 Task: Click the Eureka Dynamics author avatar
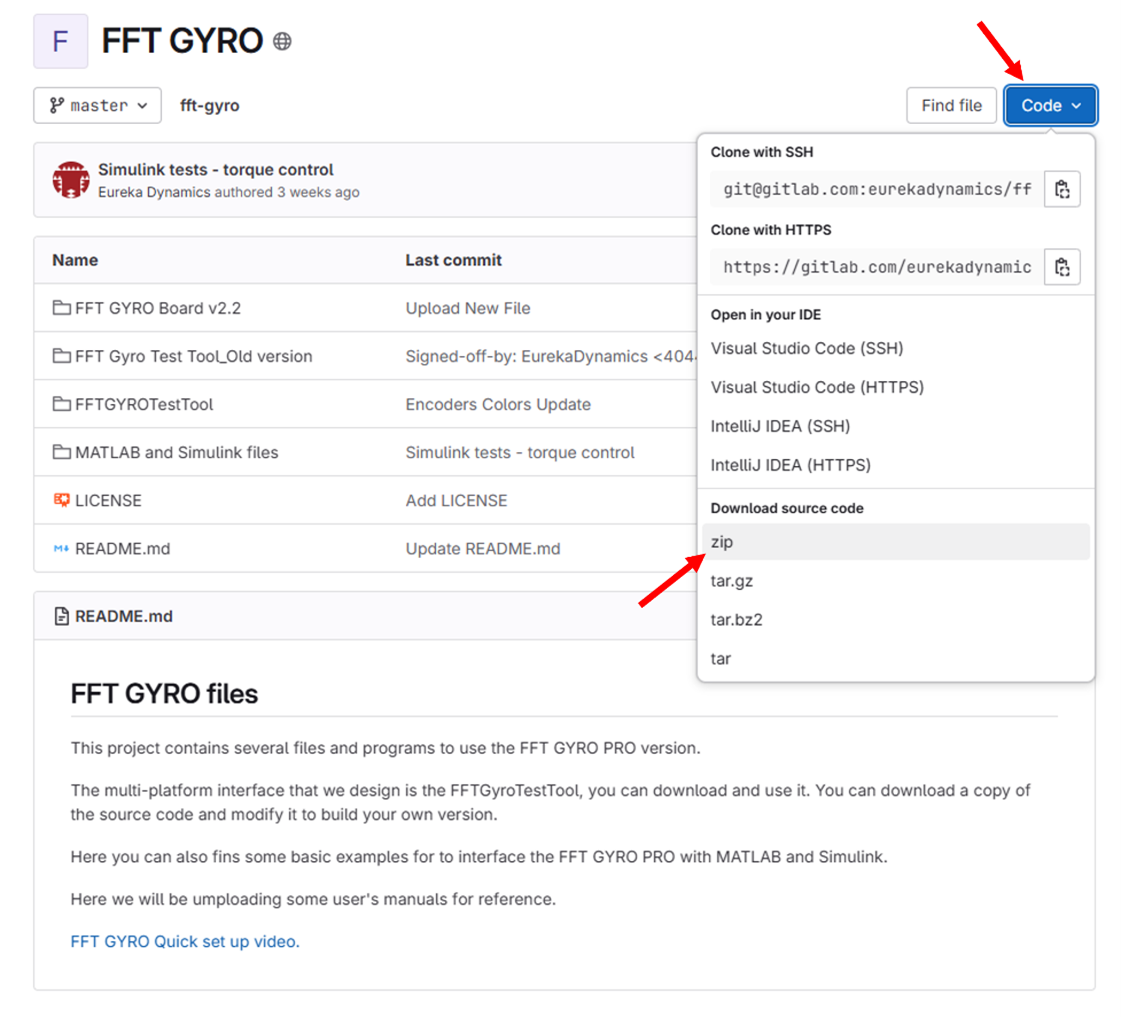point(71,180)
